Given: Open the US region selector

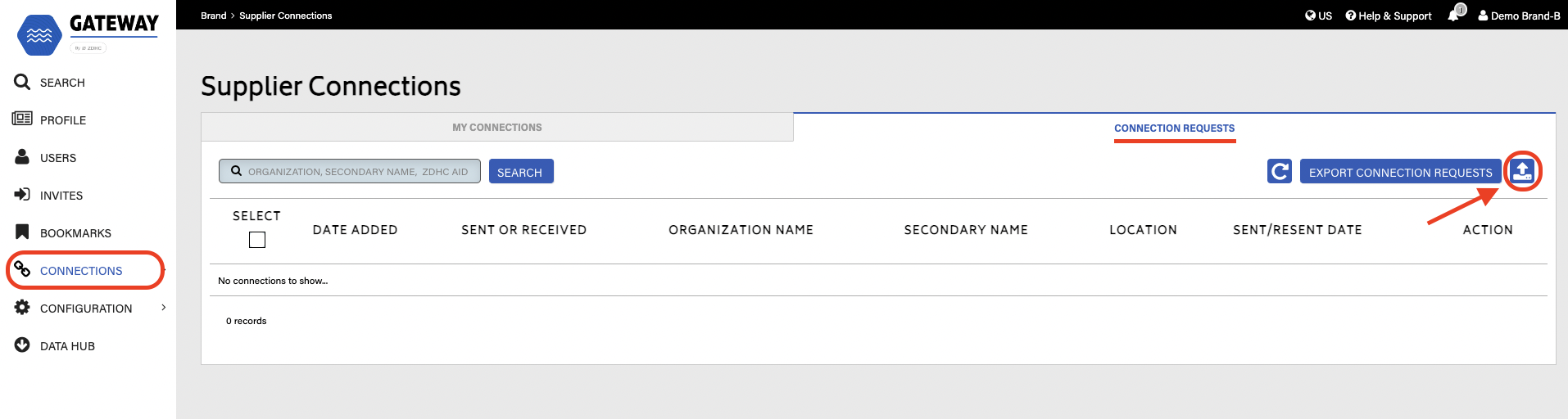Looking at the screenshot, I should [x=1318, y=16].
